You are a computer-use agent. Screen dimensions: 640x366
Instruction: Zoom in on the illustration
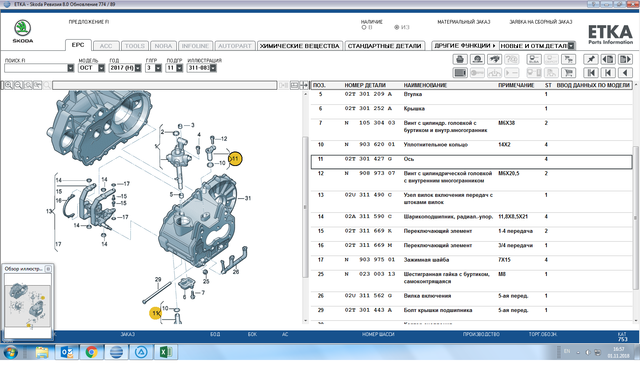point(8,85)
